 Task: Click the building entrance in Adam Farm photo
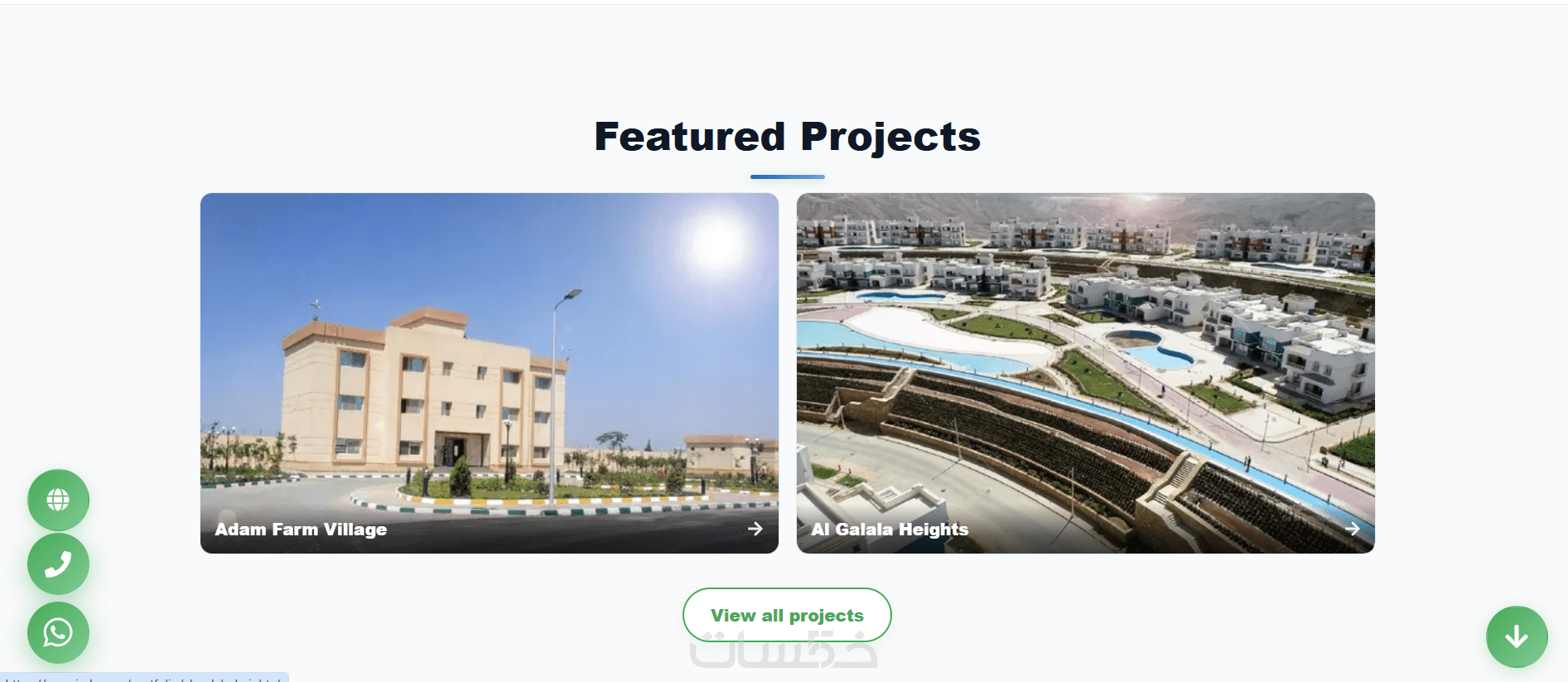coord(452,450)
